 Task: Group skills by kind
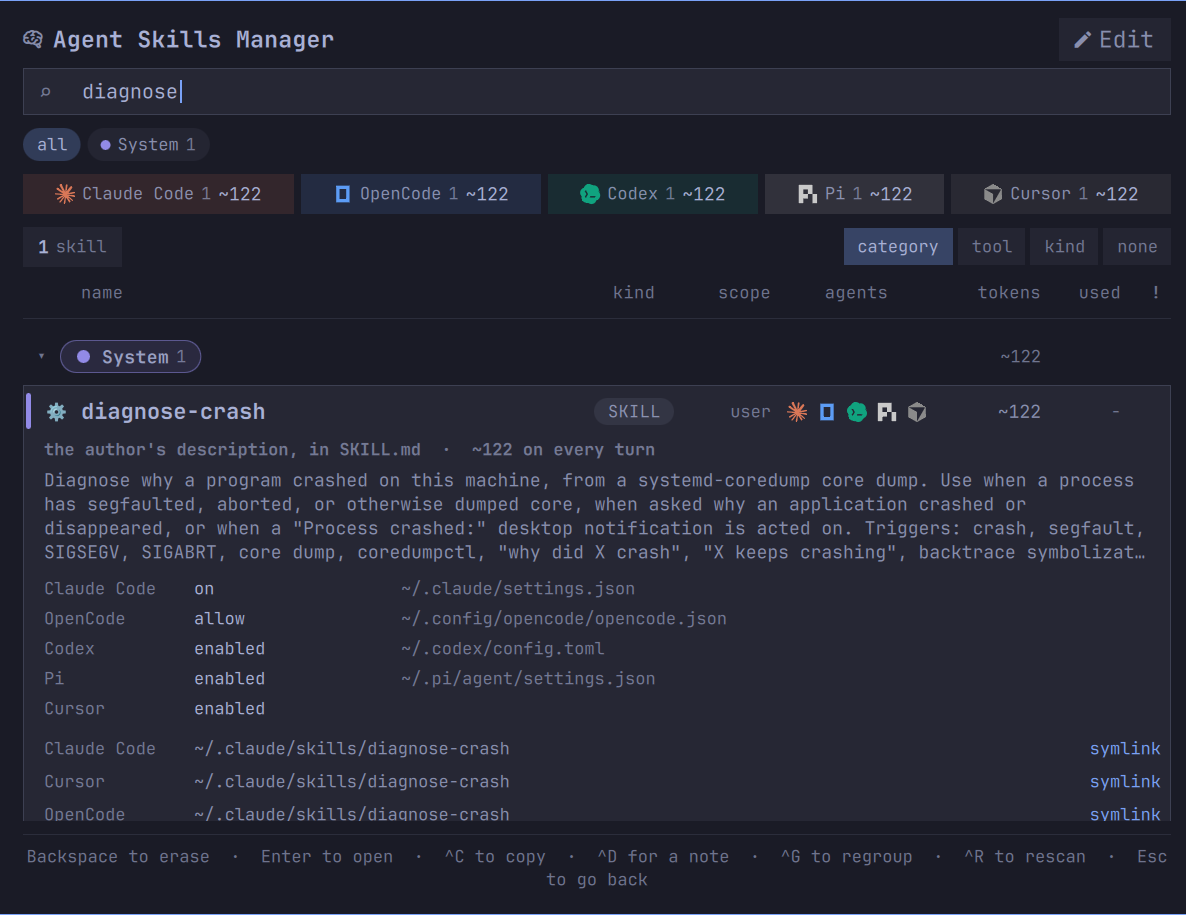click(x=1064, y=247)
